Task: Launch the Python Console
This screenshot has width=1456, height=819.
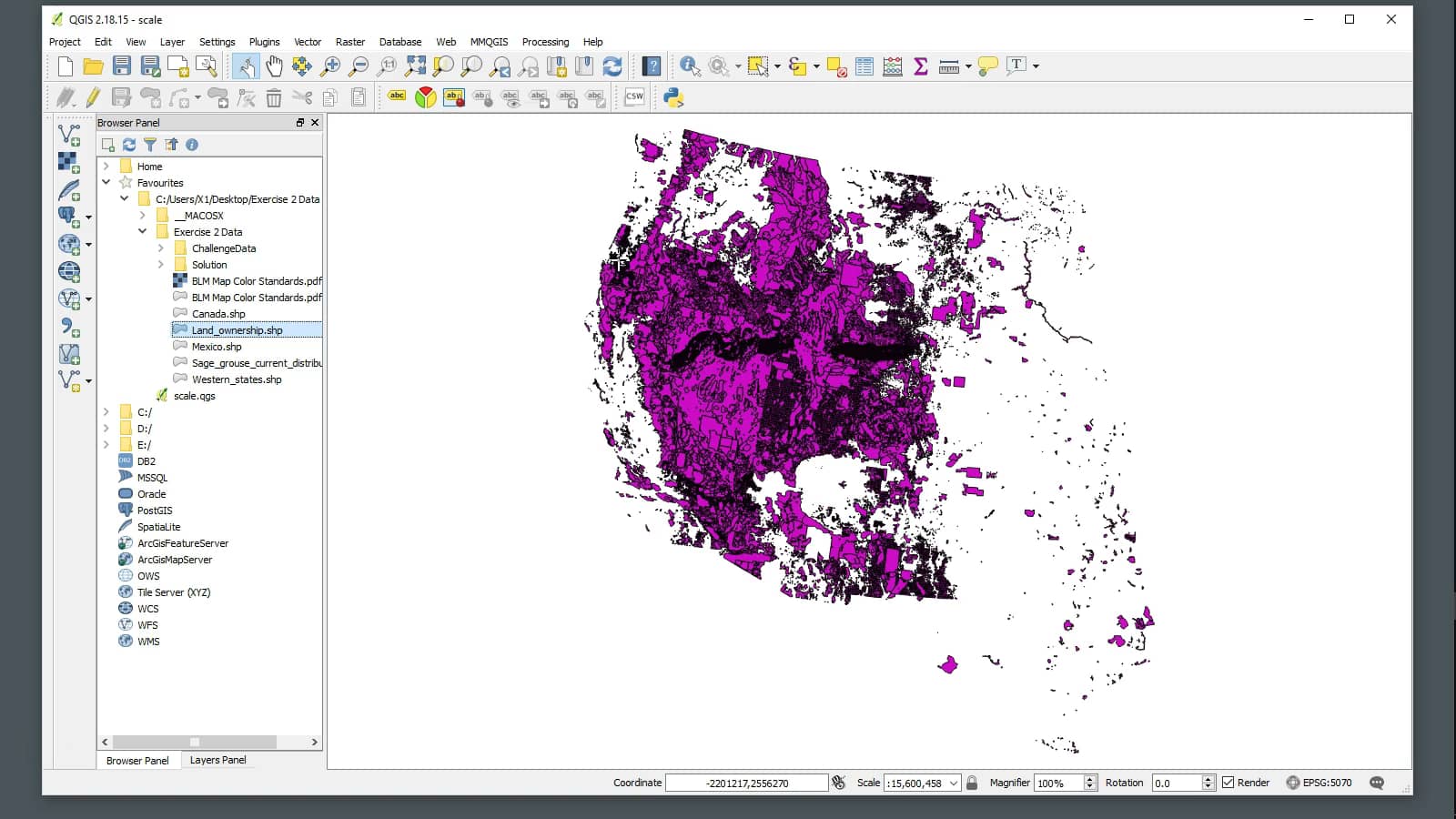Action: 671,96
